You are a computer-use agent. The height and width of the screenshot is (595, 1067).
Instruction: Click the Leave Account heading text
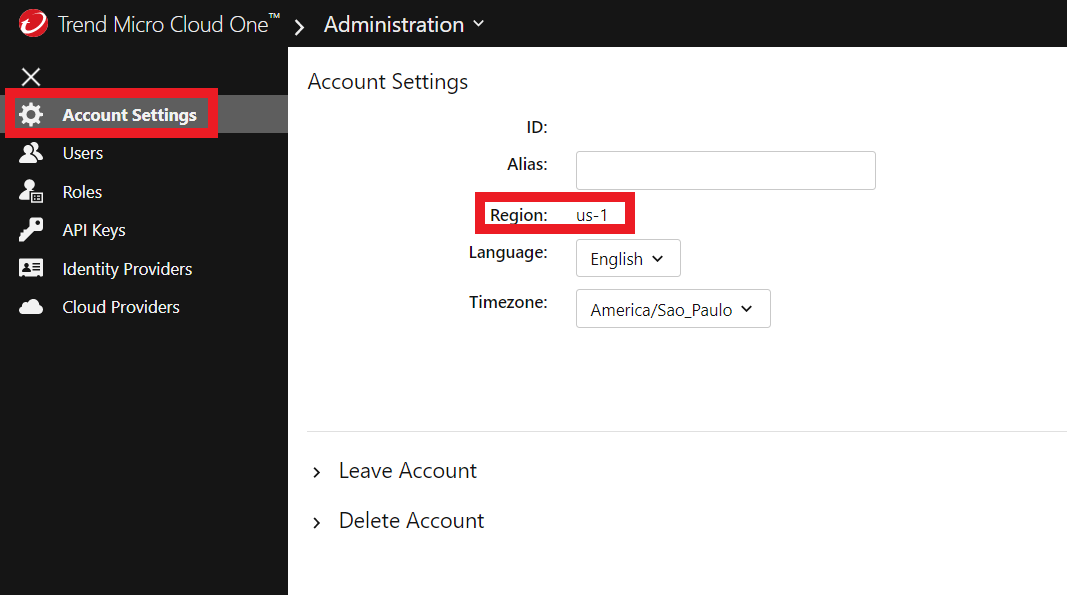pyautogui.click(x=408, y=470)
